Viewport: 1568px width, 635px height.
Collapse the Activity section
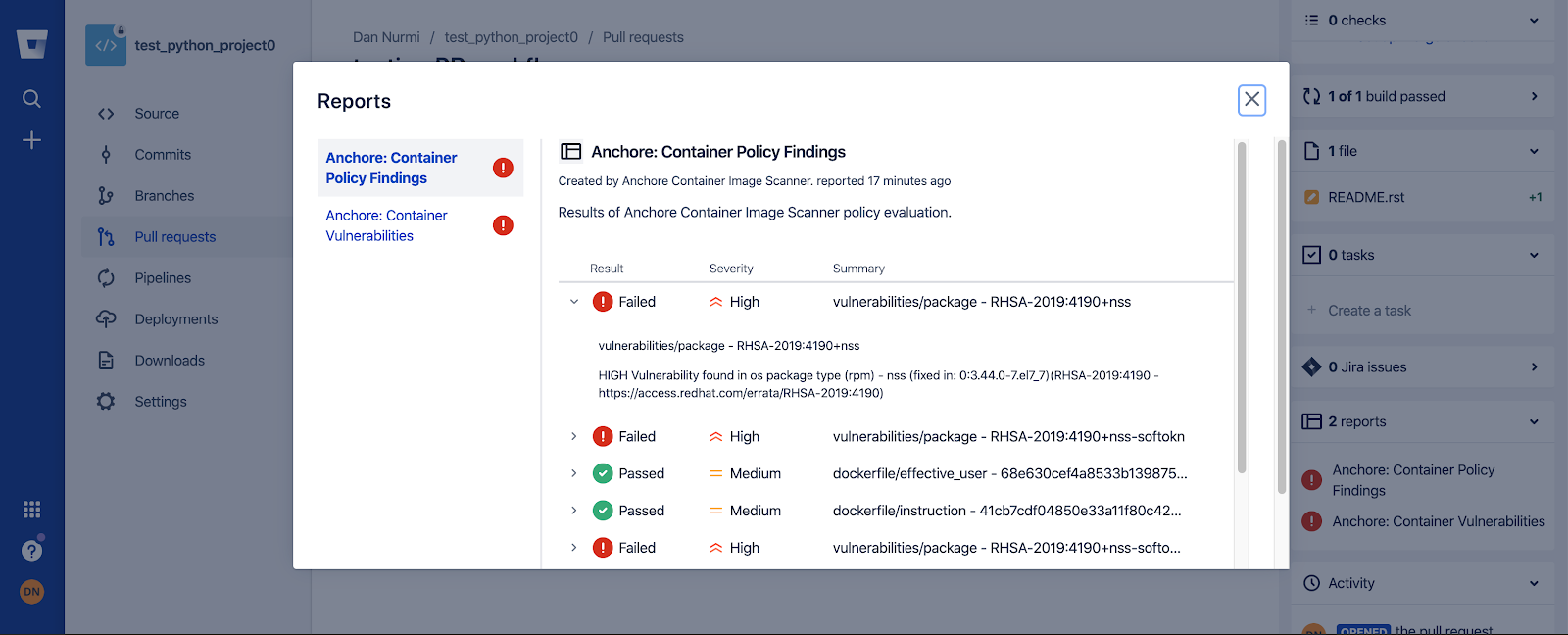click(1534, 583)
